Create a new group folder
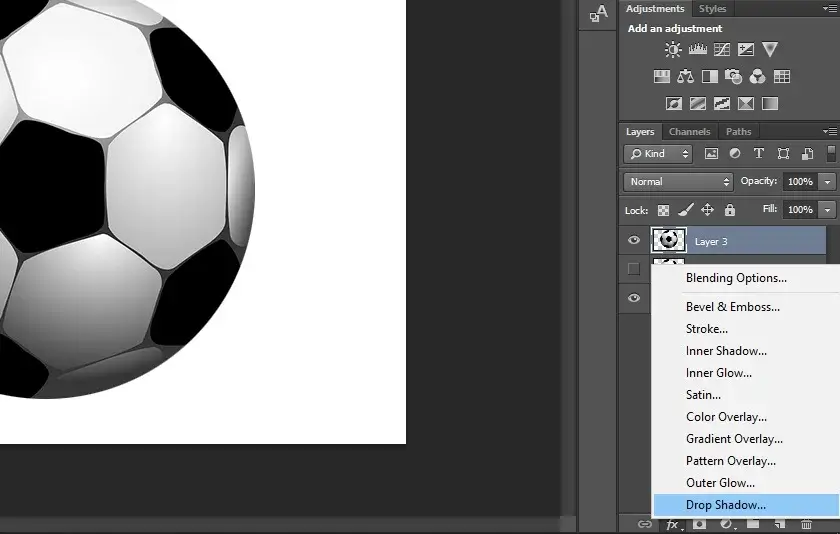 pyautogui.click(x=753, y=524)
